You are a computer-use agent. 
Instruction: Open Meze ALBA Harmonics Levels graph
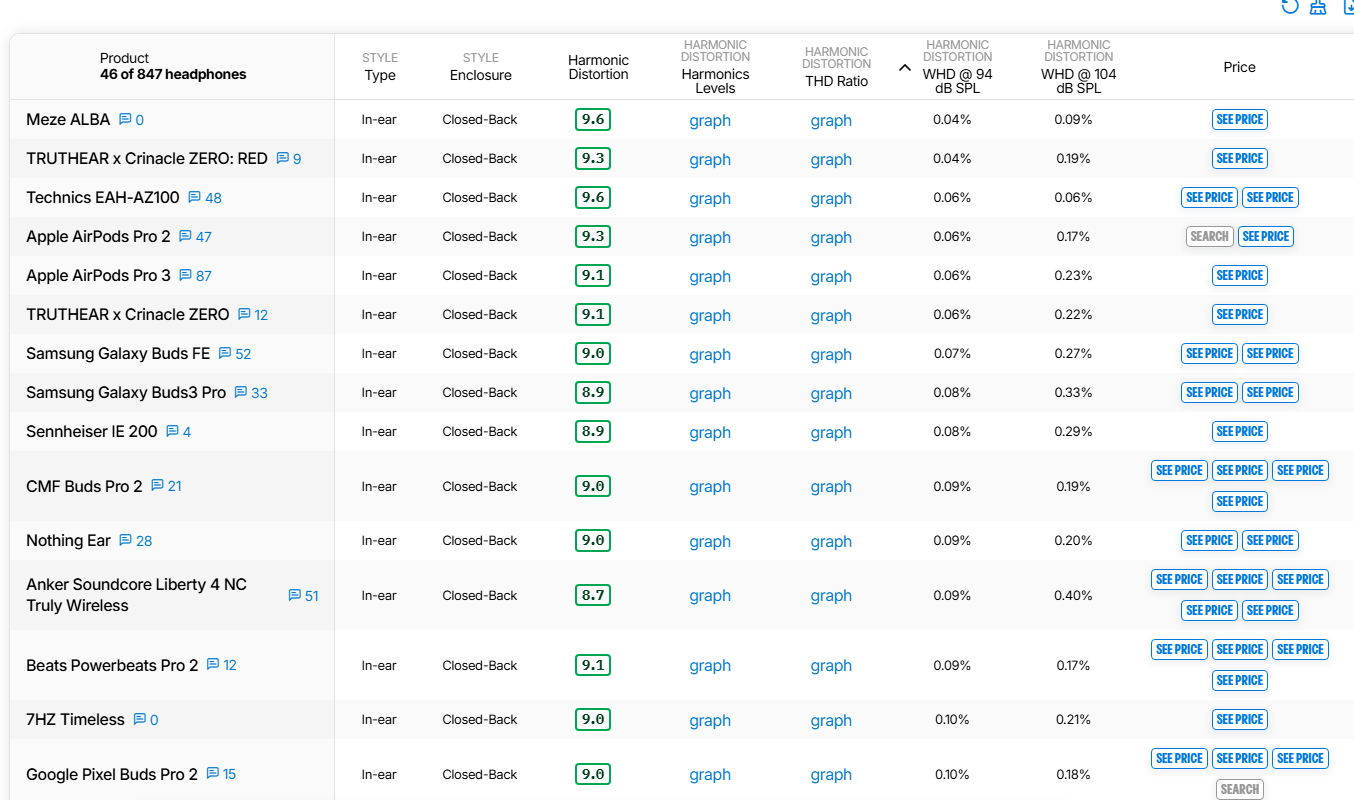click(710, 121)
